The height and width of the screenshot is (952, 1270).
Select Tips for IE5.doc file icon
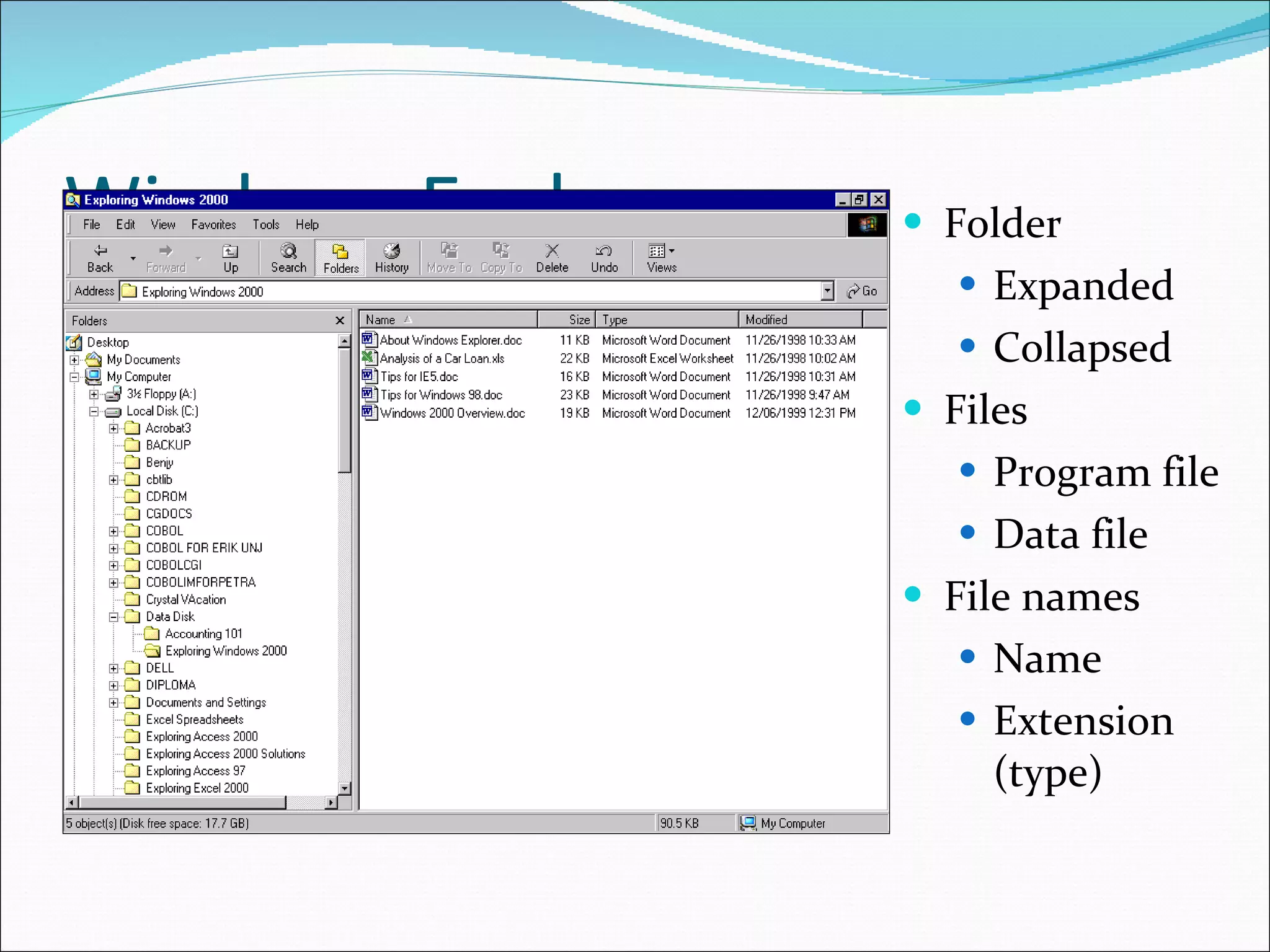(370, 376)
